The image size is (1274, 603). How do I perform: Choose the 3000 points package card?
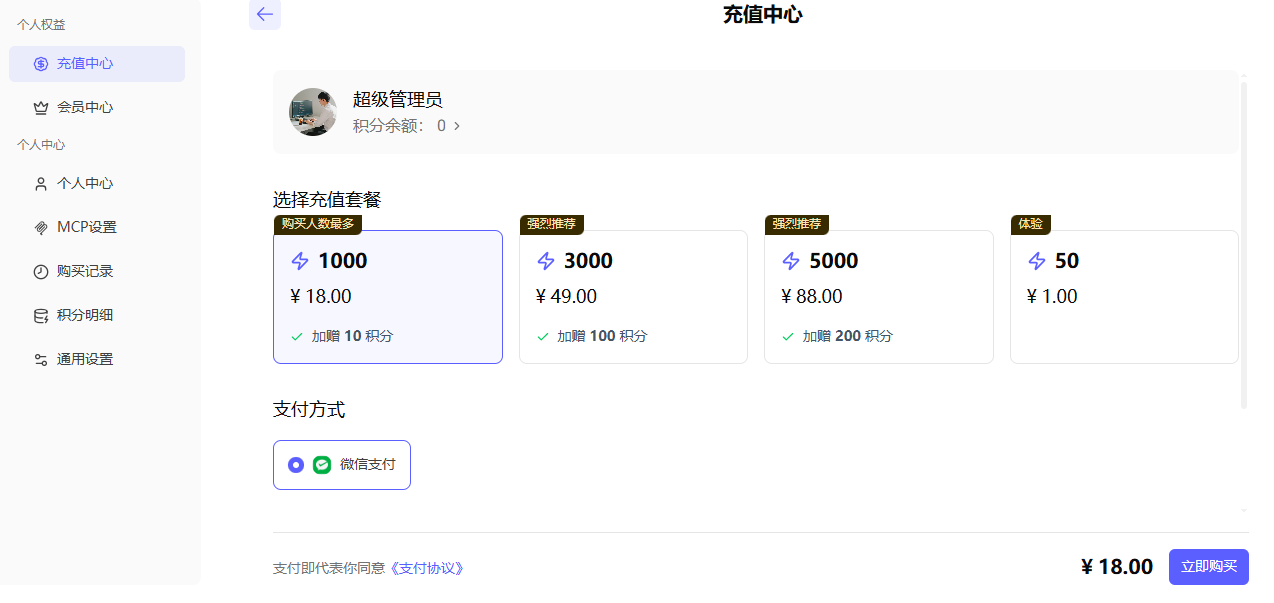coord(633,297)
